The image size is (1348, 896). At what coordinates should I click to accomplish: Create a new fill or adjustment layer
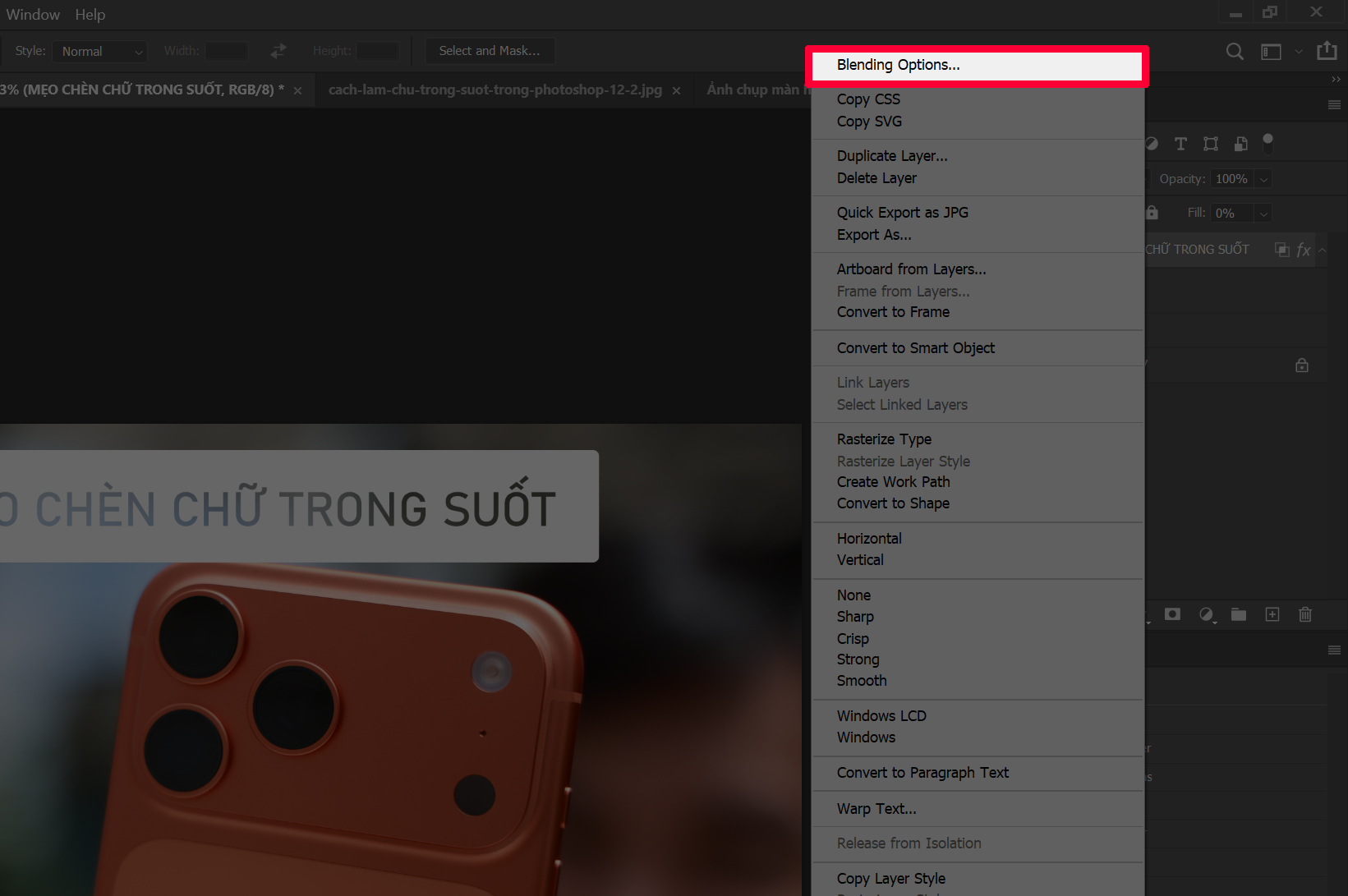(x=1207, y=614)
